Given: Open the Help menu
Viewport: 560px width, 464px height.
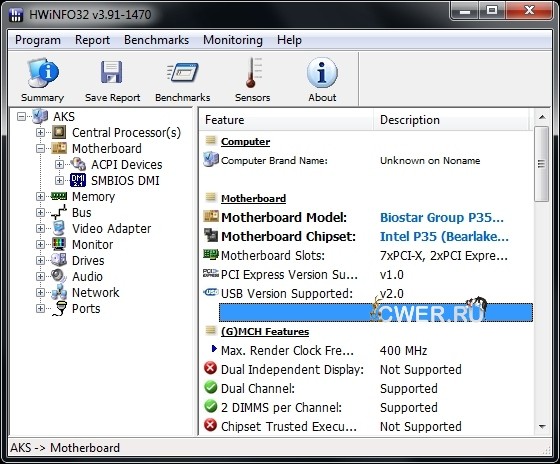Looking at the screenshot, I should [x=289, y=40].
